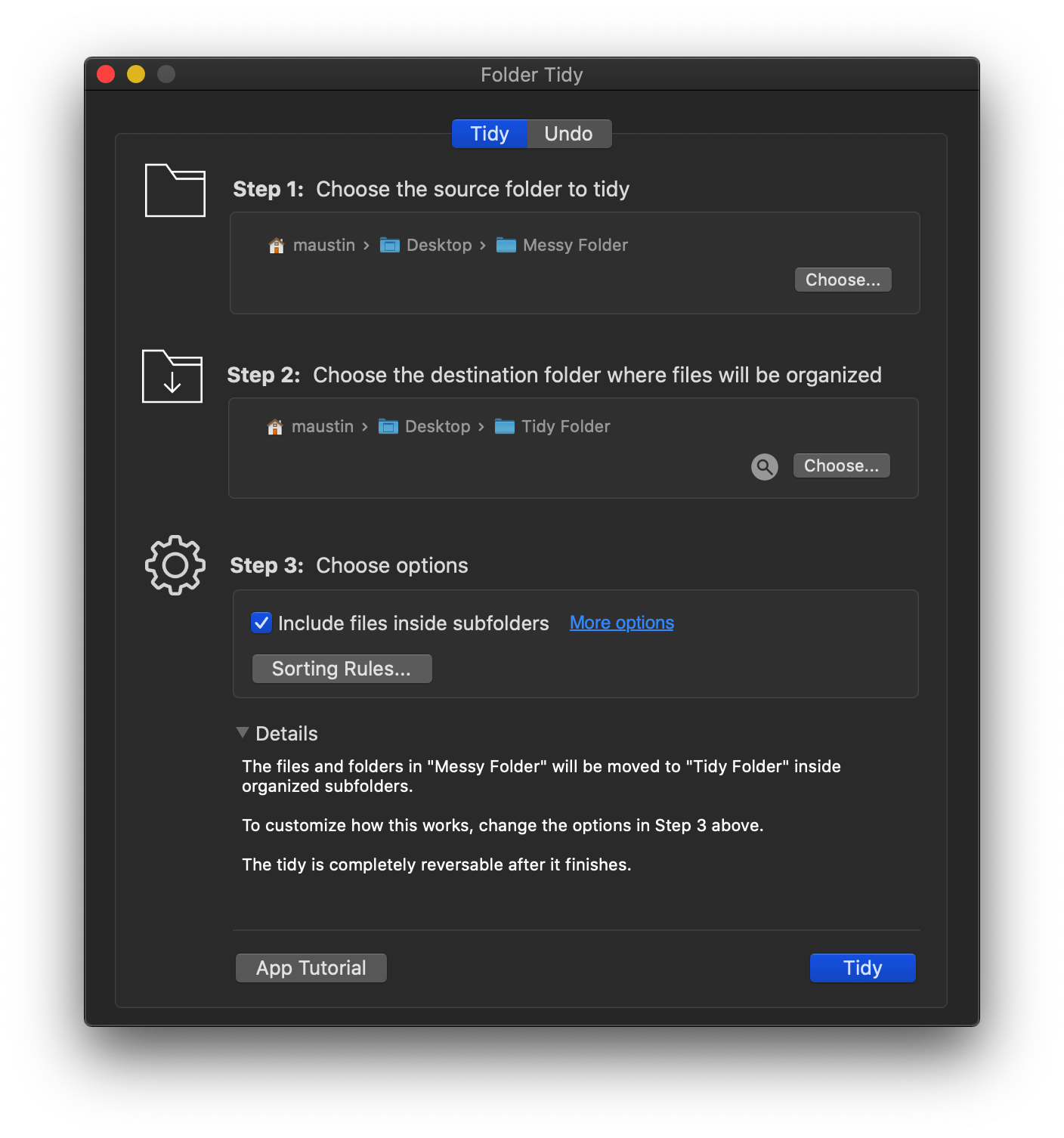Close the Folder Tidy window

click(x=106, y=74)
